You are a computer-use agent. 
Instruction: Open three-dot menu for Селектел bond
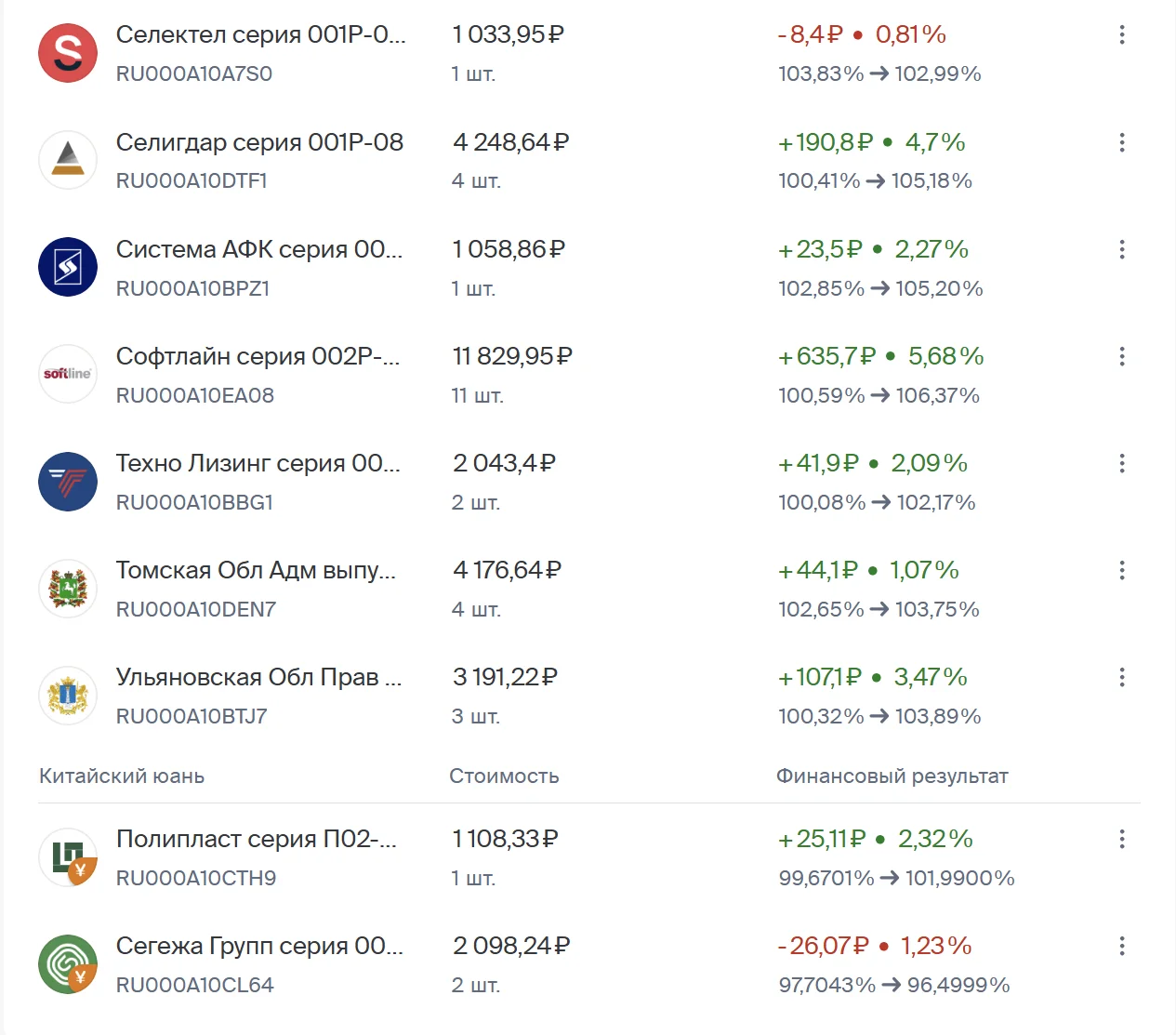tap(1122, 34)
